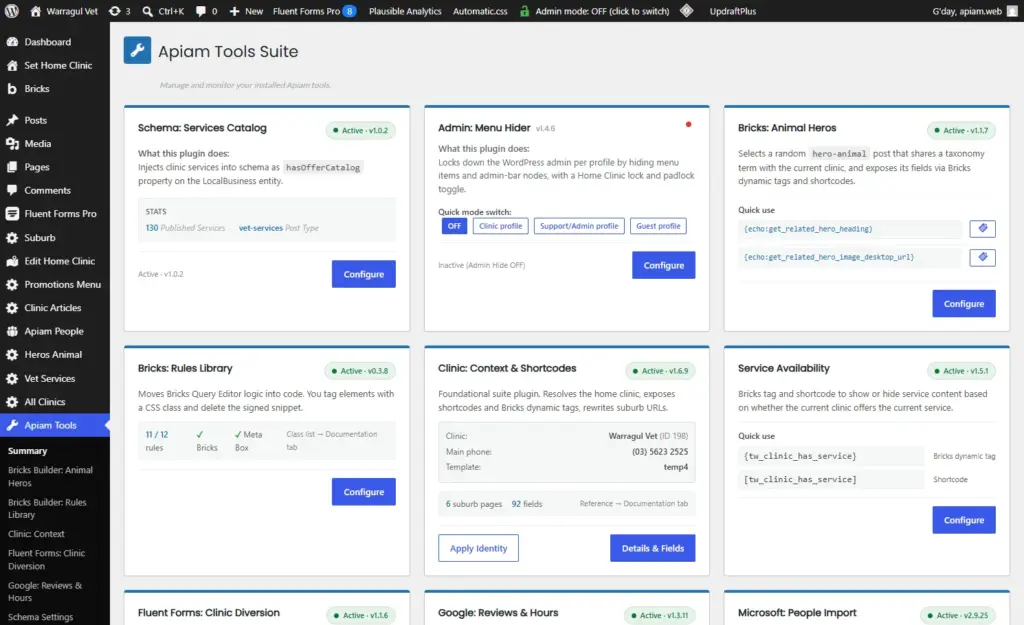Click the Suburb gear icon
This screenshot has width=1024, height=625.
(x=12, y=238)
